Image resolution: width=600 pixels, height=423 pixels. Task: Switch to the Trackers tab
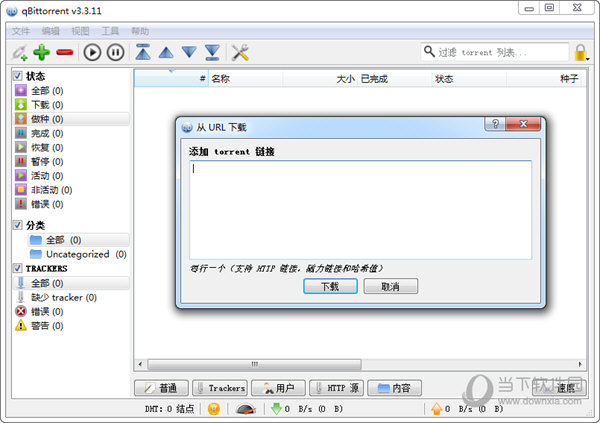[x=220, y=388]
